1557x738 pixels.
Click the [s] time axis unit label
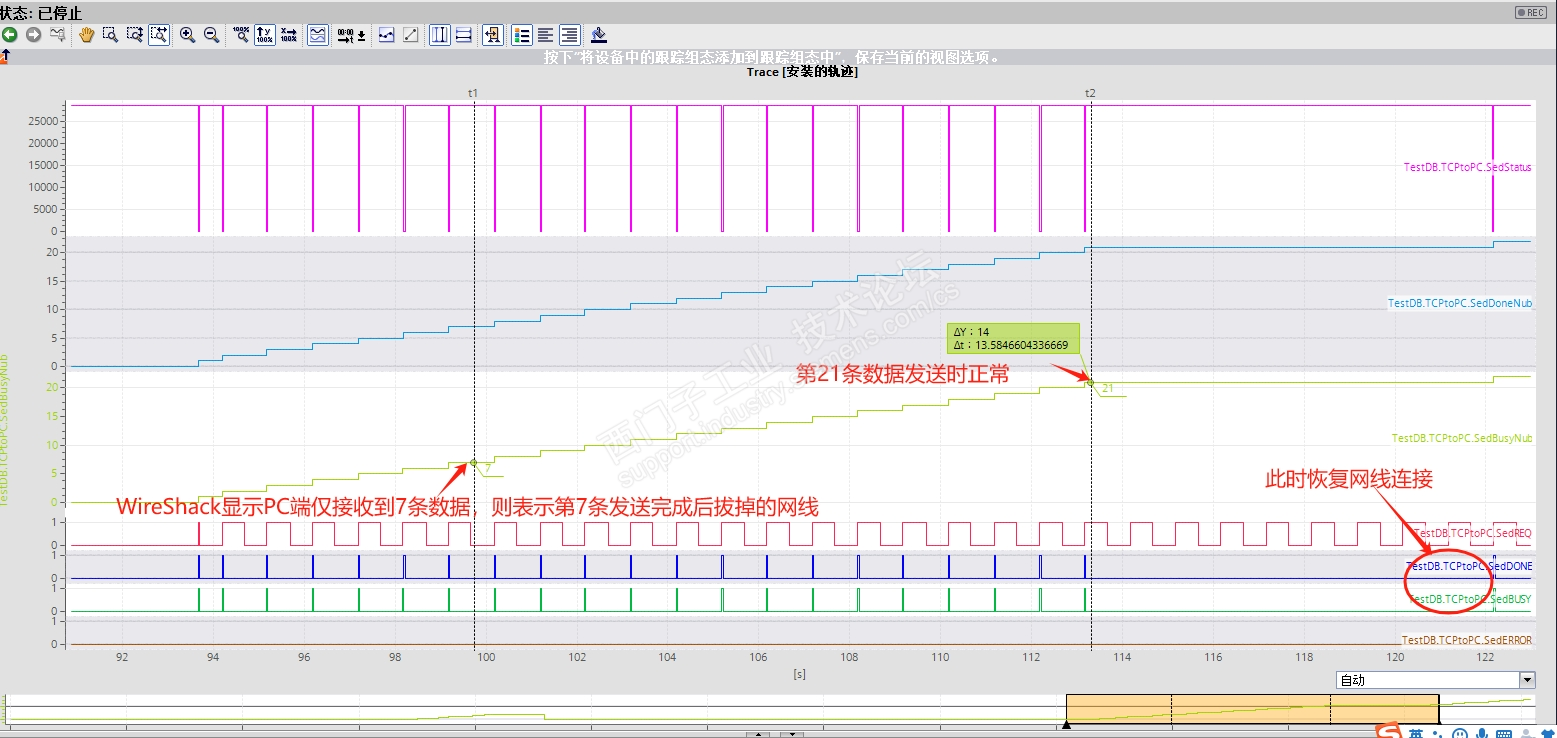(799, 674)
